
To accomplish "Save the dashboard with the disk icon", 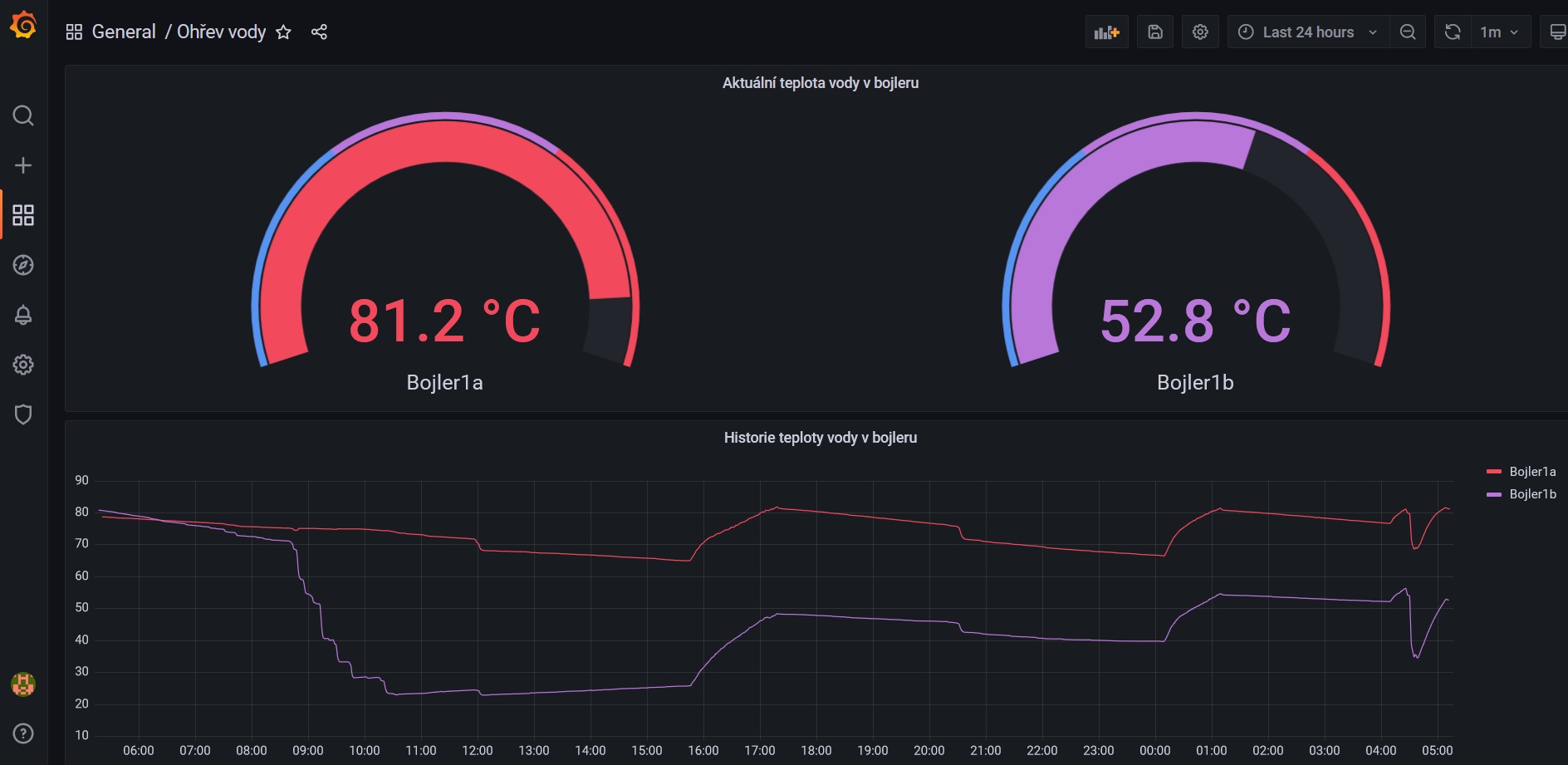I will [1154, 32].
